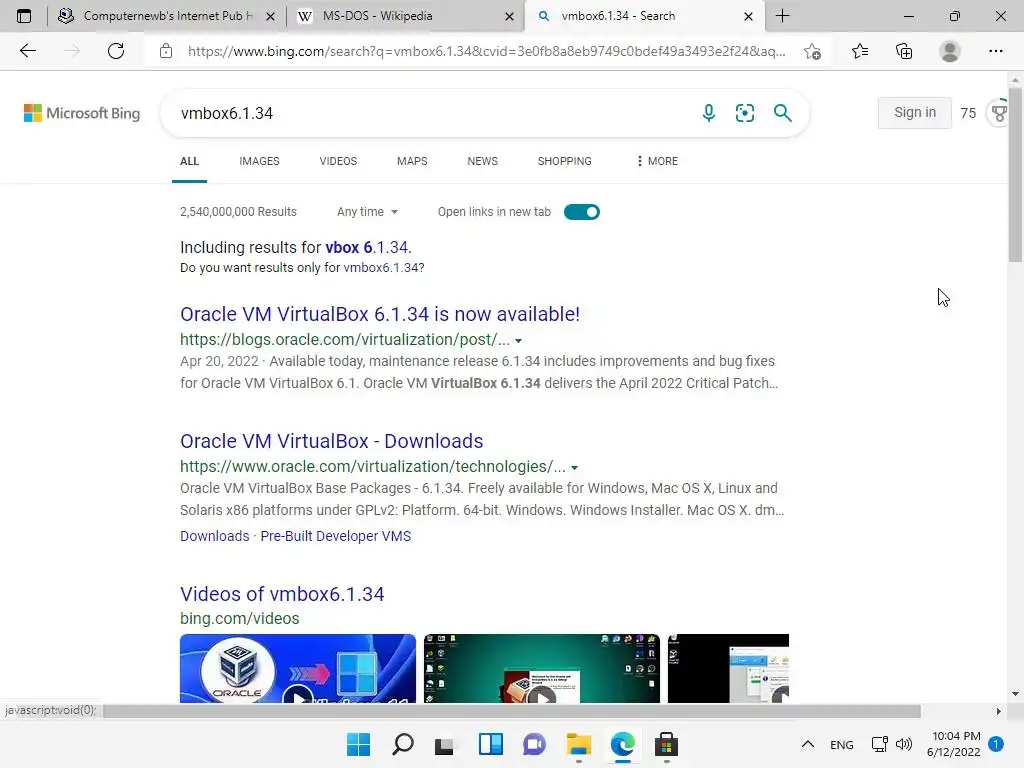Click the browser address bar URL

487,51
